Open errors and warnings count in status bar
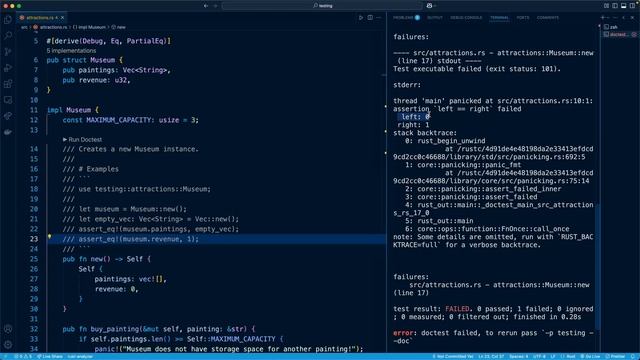Viewport: 640px width, 360px height. [23, 356]
